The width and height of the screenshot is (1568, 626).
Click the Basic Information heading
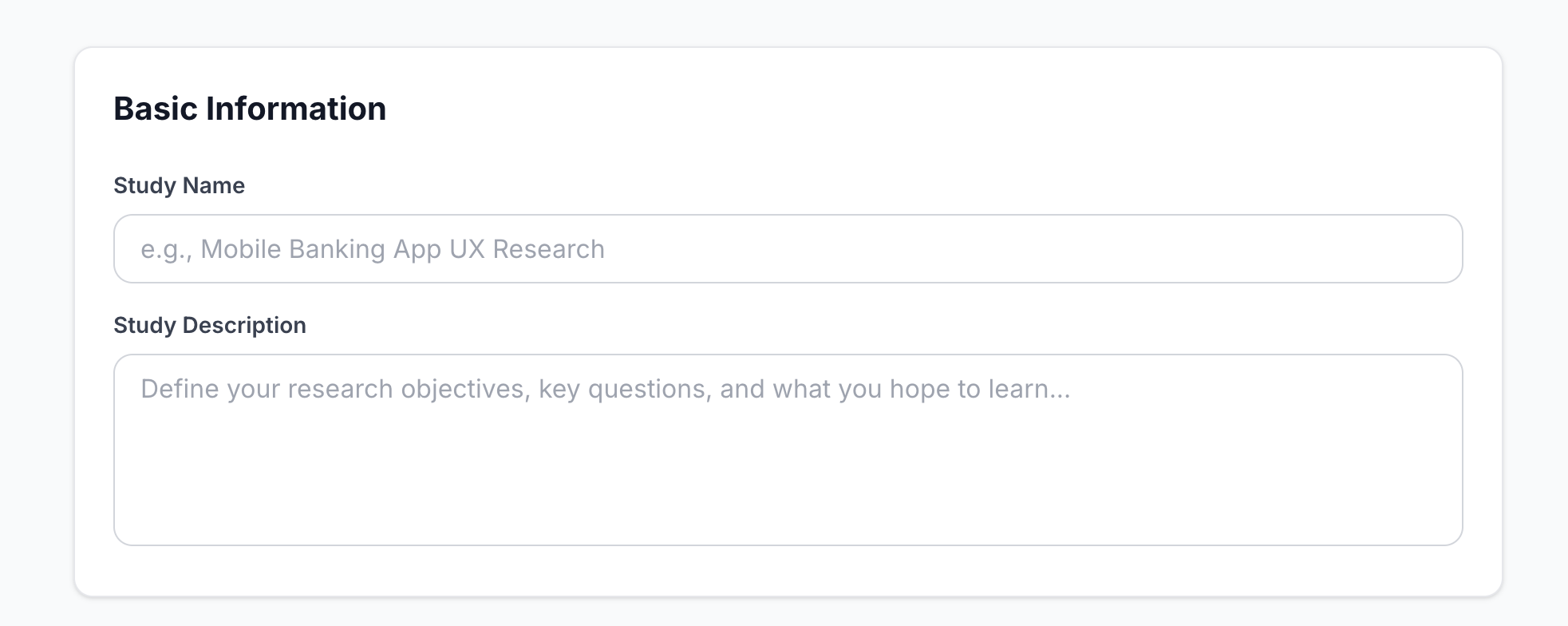click(x=250, y=107)
